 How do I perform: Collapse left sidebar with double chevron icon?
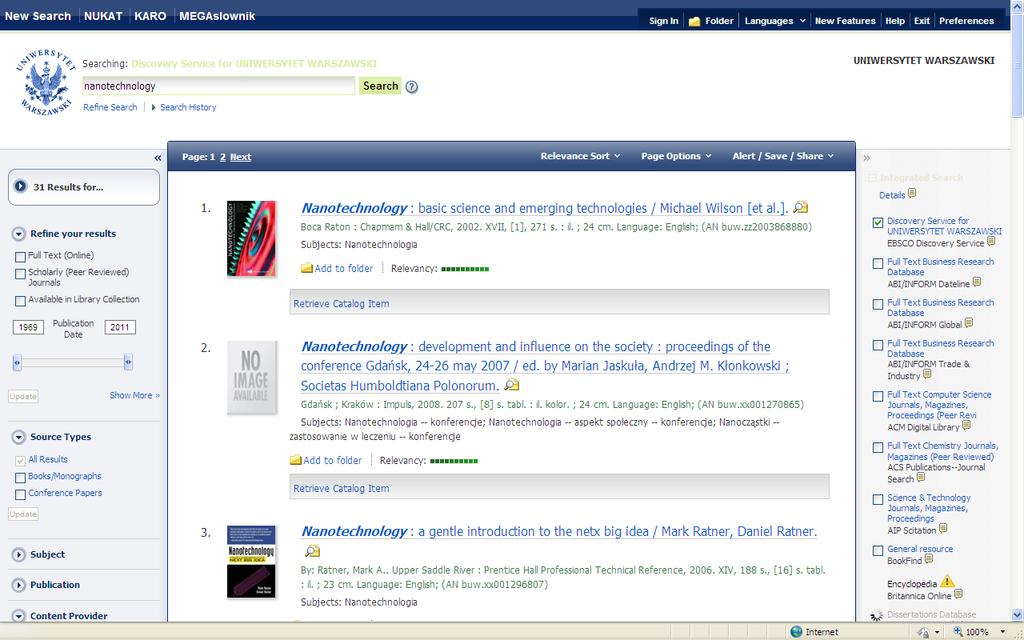157,158
